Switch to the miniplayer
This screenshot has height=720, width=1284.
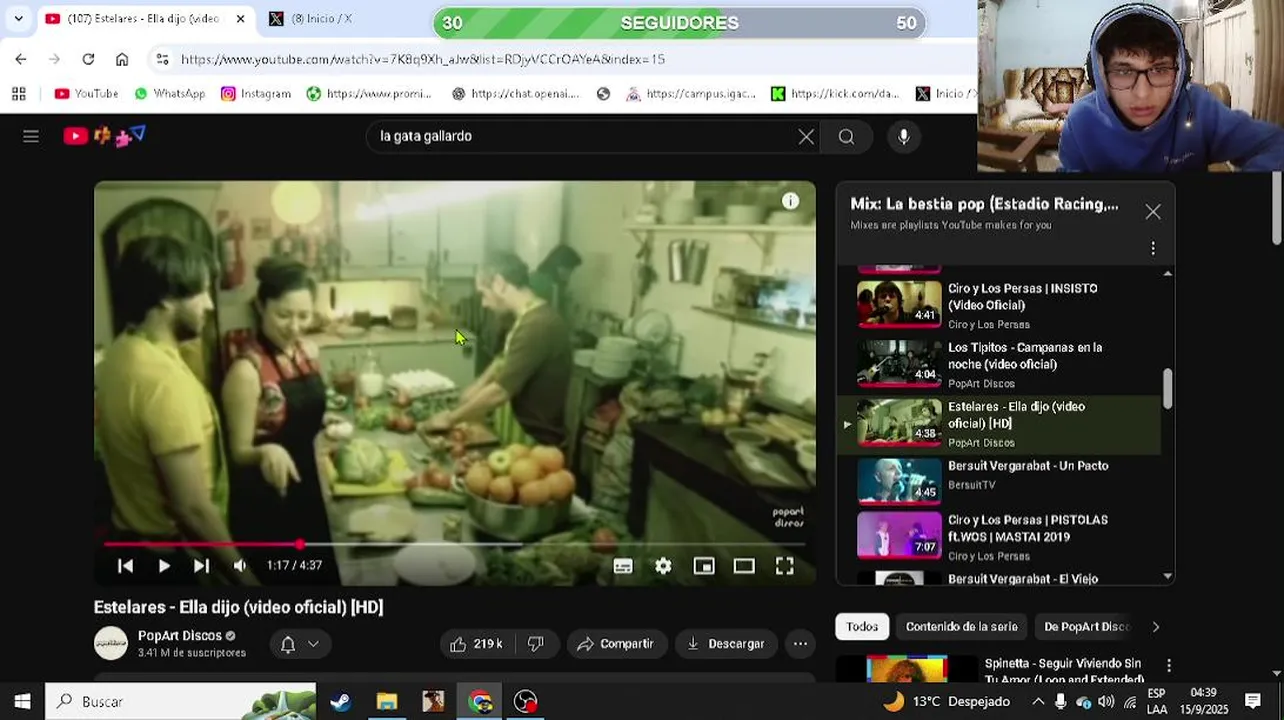(704, 566)
